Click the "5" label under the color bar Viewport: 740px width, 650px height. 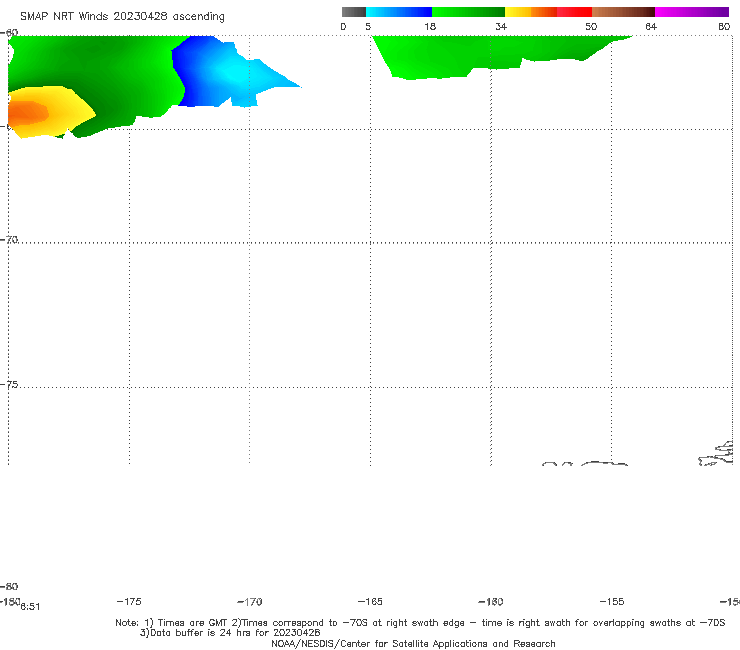point(368,26)
